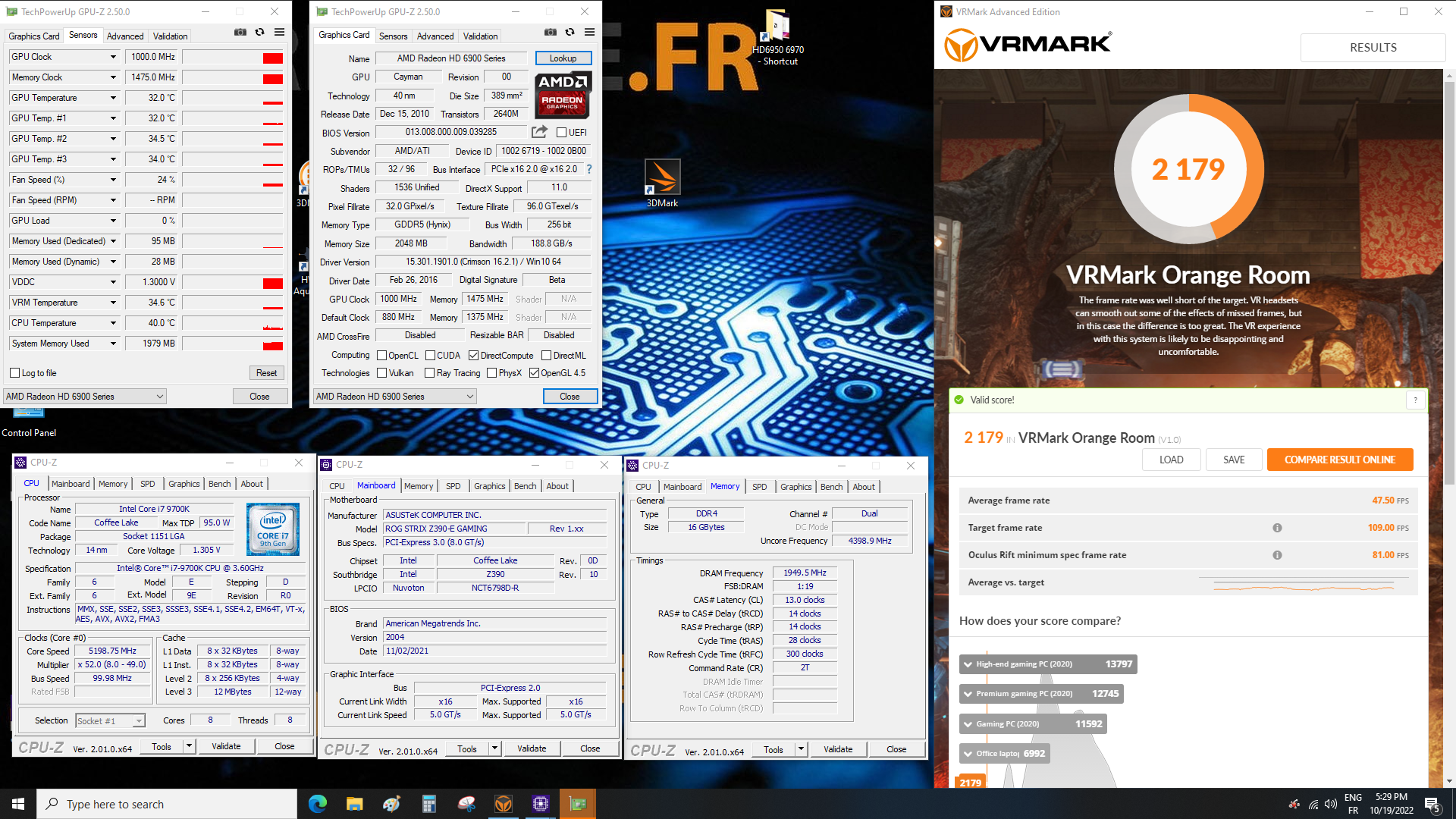
Task: Click COMPARE RESULT ONLINE button
Action: [1339, 460]
